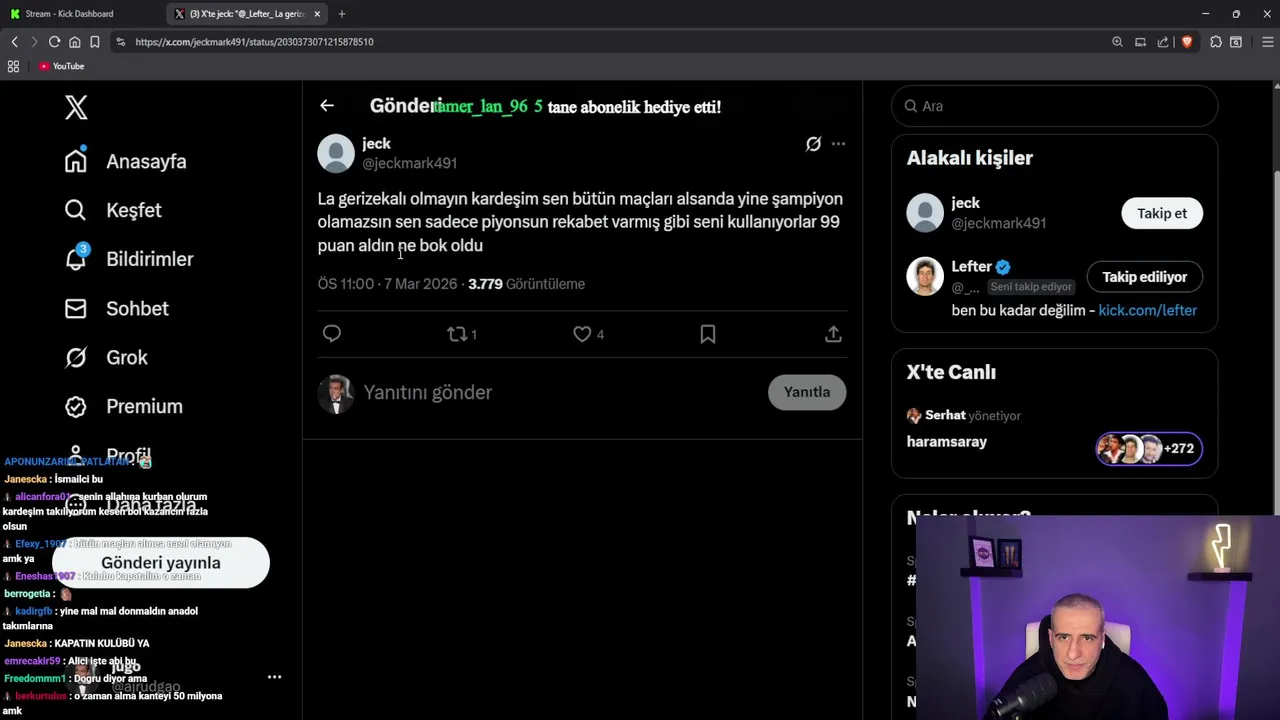Click the Grok icon in sidebar
The image size is (1280, 720).
click(76, 357)
